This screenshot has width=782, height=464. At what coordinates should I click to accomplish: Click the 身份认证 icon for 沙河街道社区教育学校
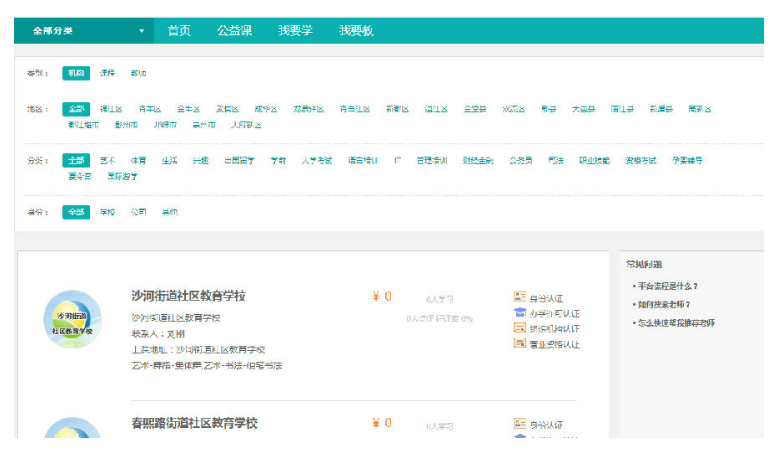(519, 297)
